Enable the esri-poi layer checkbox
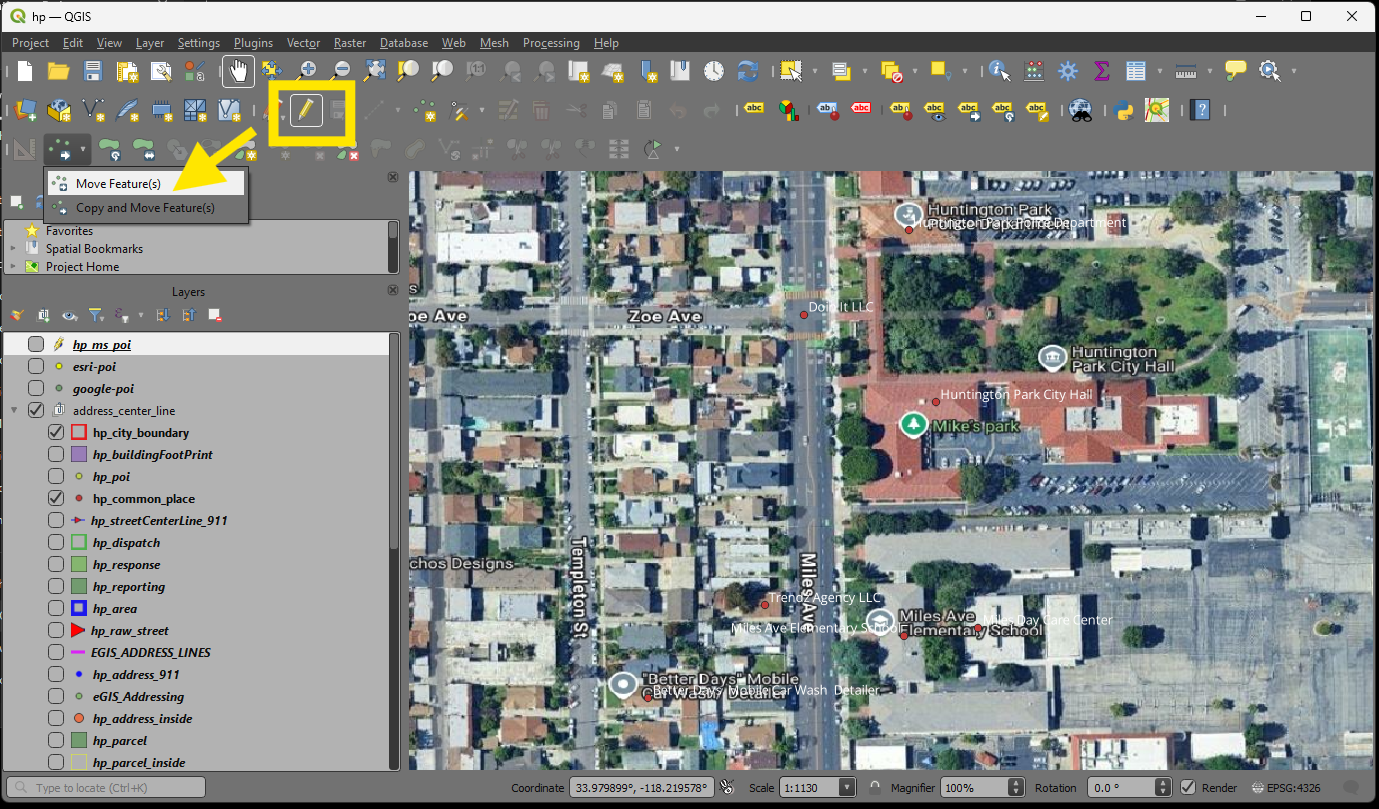Image resolution: width=1379 pixels, height=809 pixels. (36, 366)
